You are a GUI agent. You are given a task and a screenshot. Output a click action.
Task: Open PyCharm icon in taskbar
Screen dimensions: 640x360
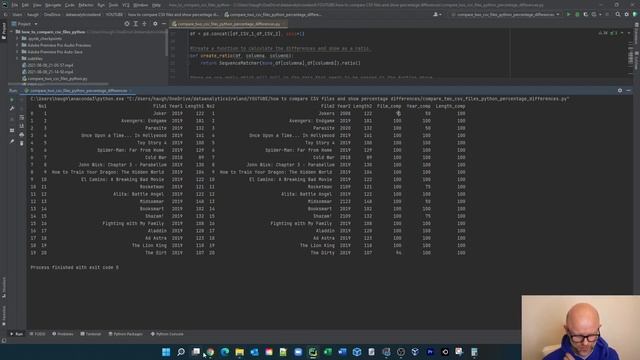pos(313,352)
